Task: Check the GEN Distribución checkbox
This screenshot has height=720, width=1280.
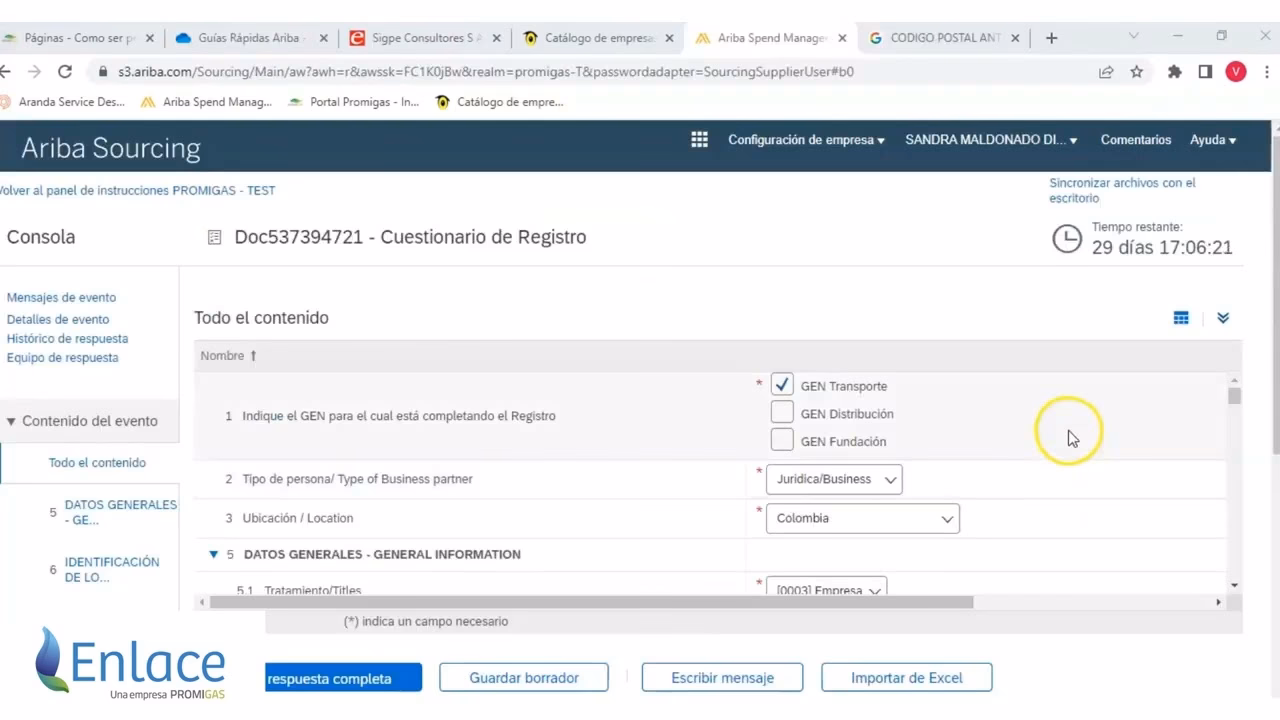Action: pos(782,412)
